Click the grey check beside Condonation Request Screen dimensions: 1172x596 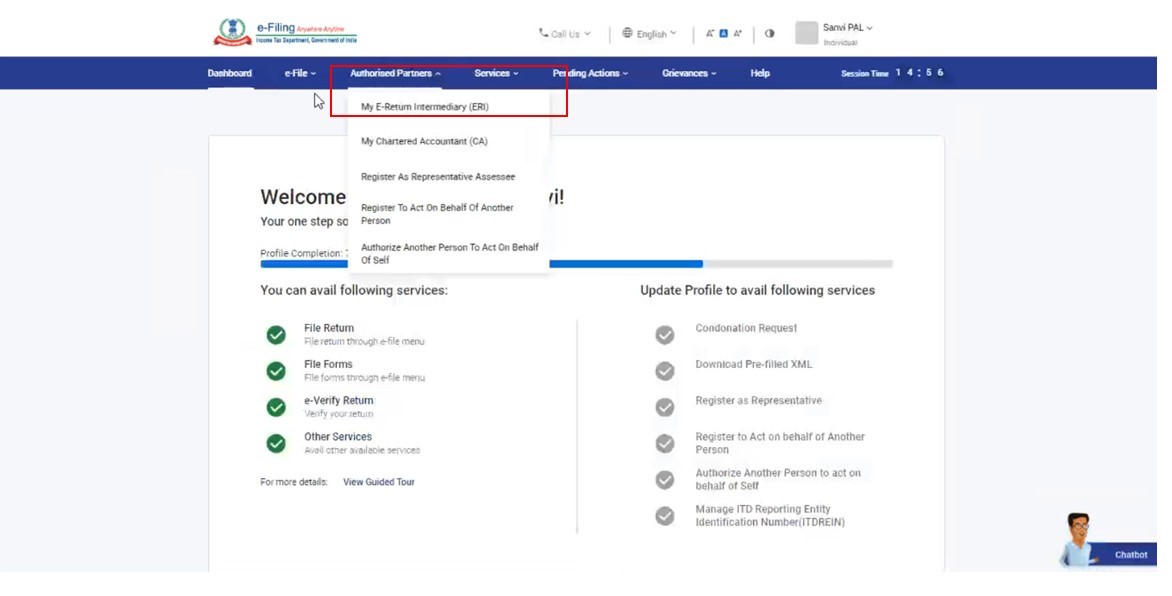665,335
